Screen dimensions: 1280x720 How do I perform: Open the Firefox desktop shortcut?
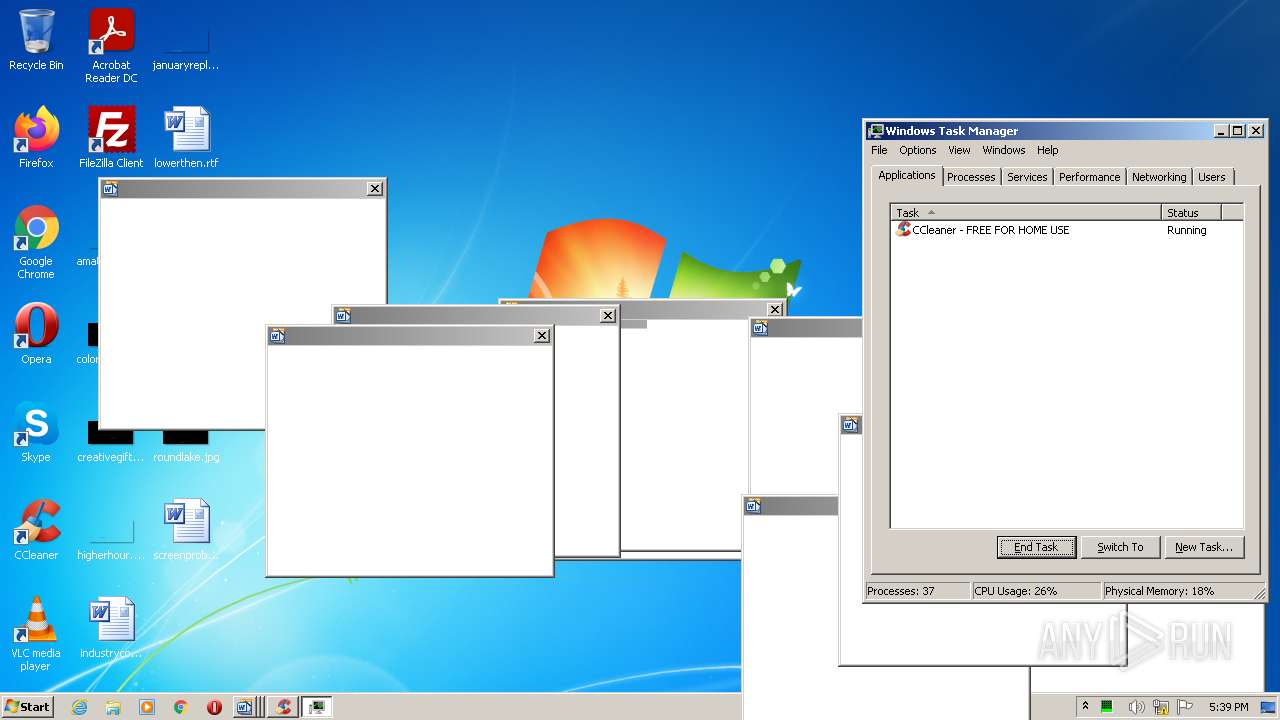(36, 138)
